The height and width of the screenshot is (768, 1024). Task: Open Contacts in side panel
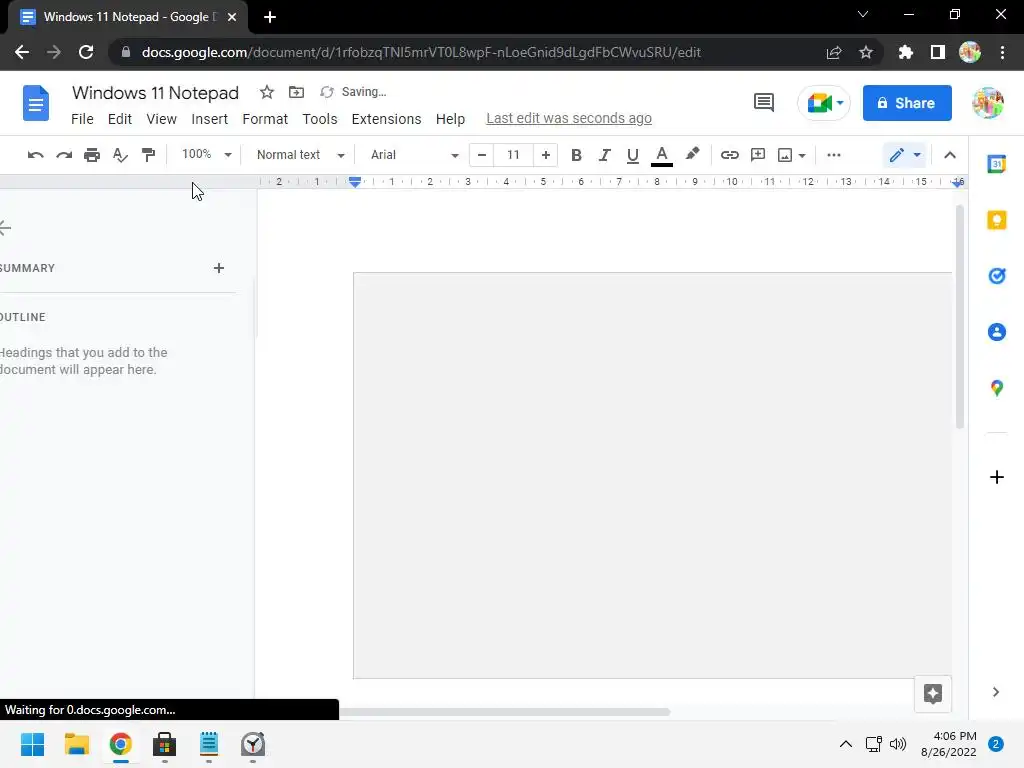(x=997, y=332)
